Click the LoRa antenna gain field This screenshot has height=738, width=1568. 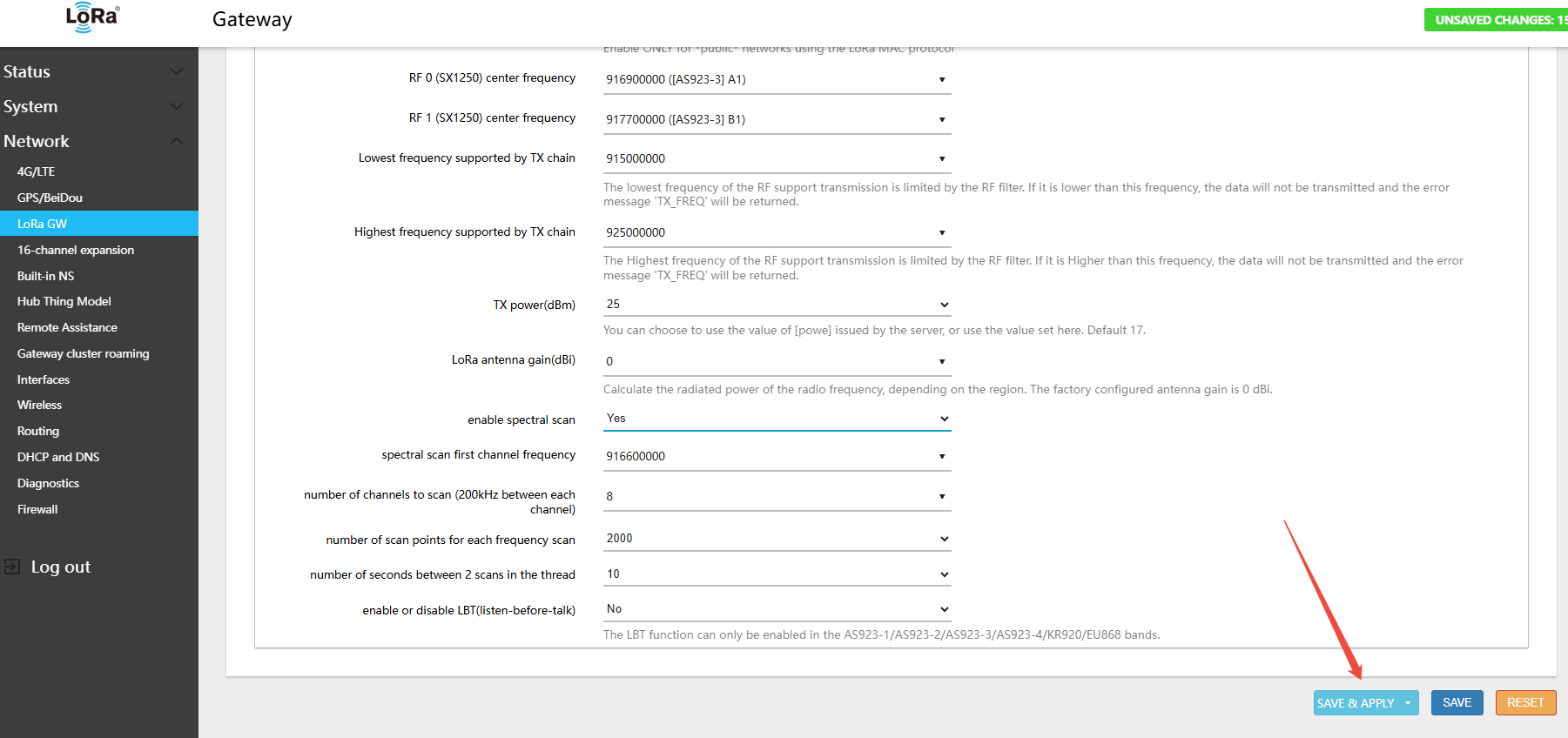point(777,361)
